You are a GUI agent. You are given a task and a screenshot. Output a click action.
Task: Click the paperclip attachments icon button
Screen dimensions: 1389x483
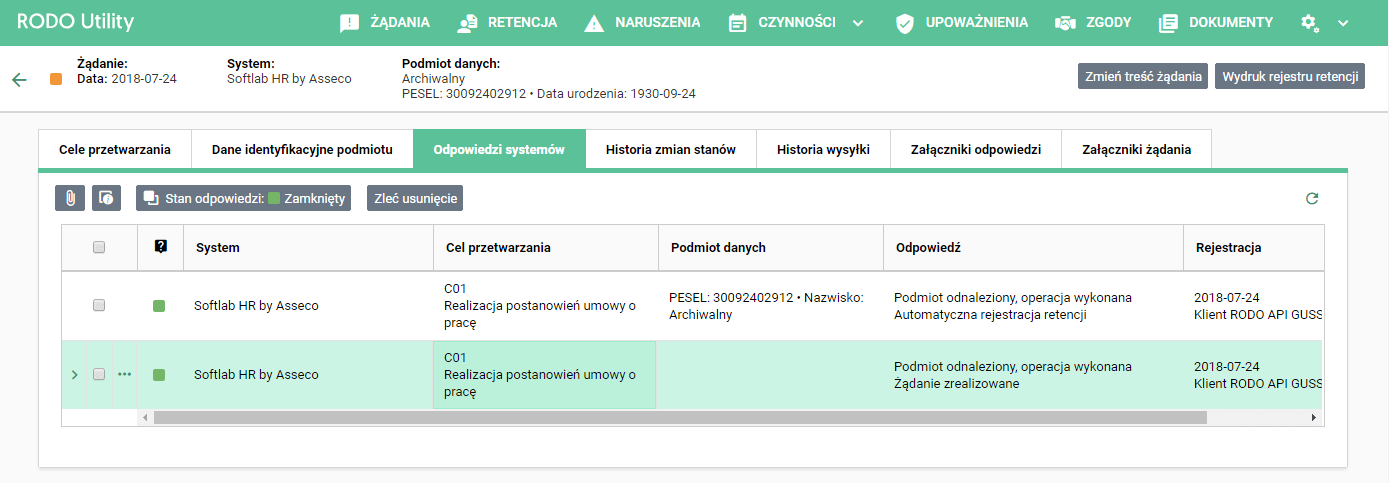[x=70, y=198]
